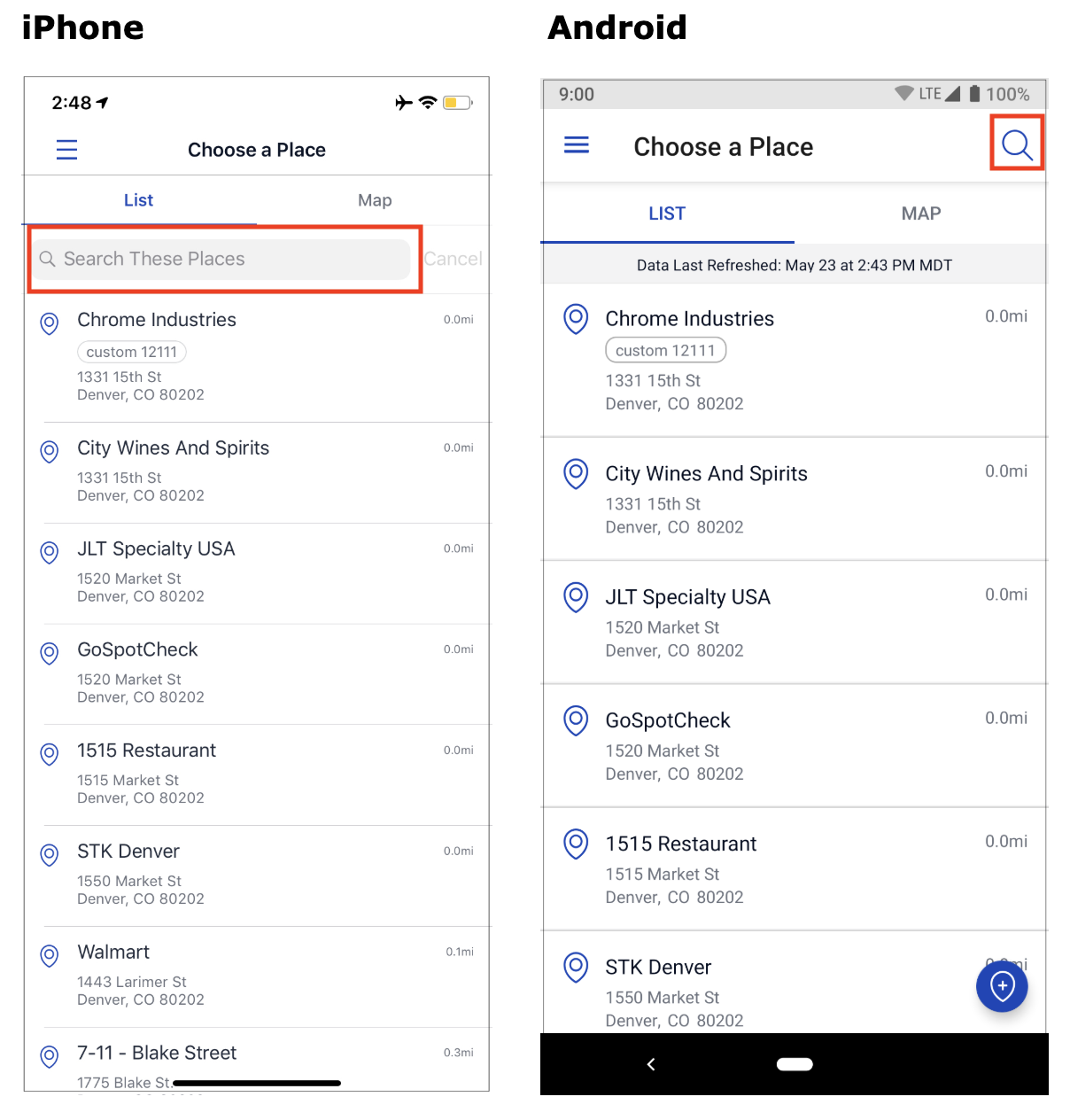The width and height of the screenshot is (1070, 1120).
Task: Tap Cancel next to search bar
Action: pyautogui.click(x=453, y=259)
